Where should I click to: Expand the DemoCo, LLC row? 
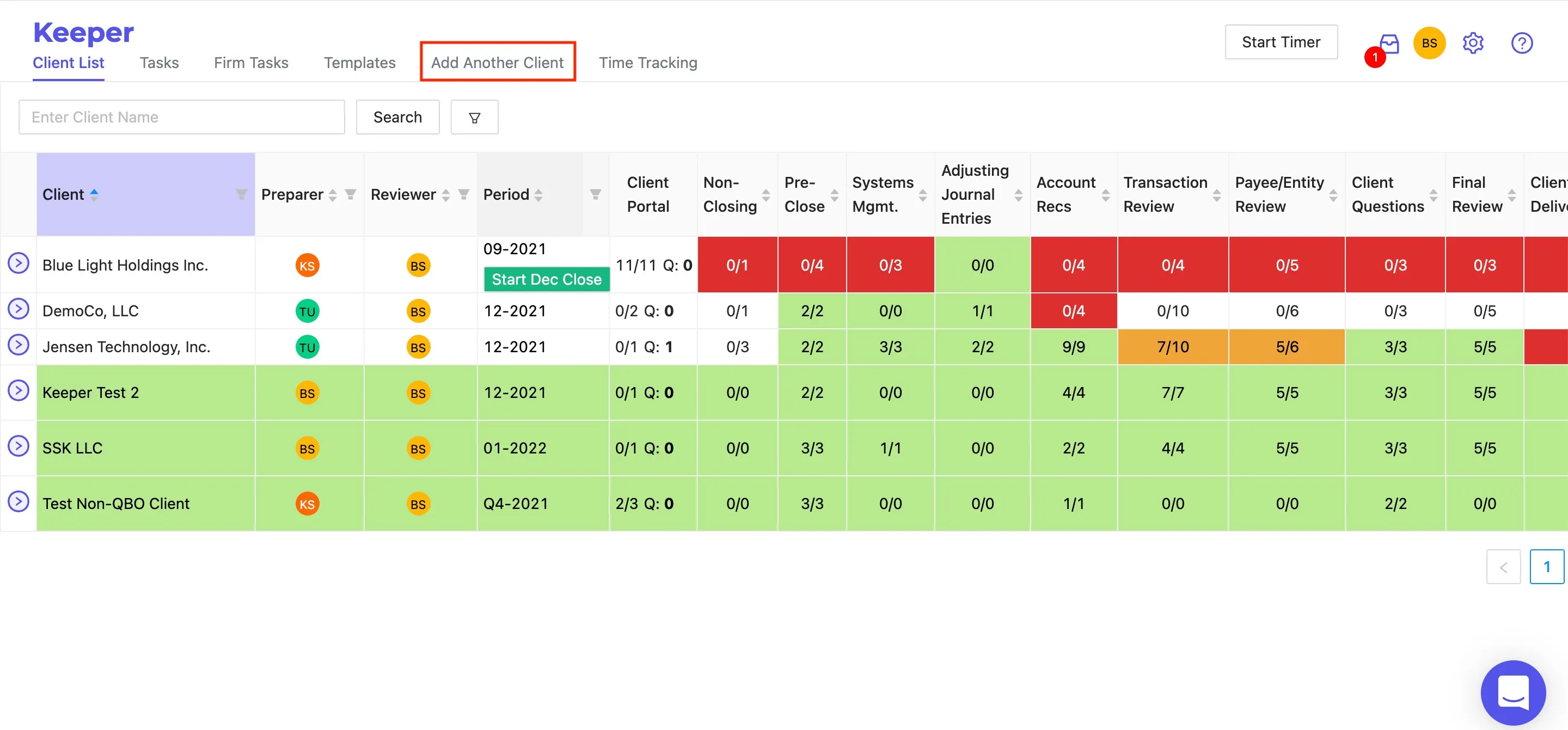pos(19,309)
